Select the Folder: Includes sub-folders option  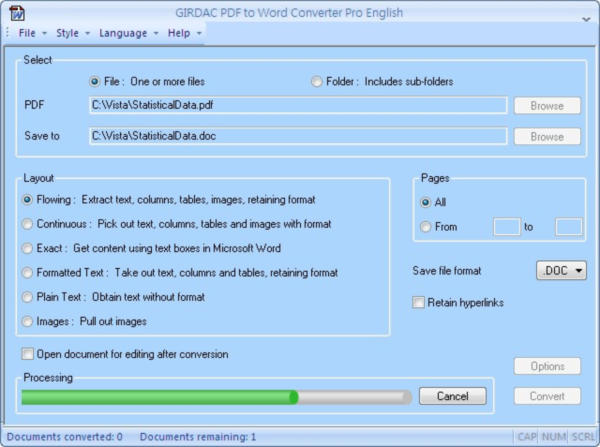[x=317, y=81]
